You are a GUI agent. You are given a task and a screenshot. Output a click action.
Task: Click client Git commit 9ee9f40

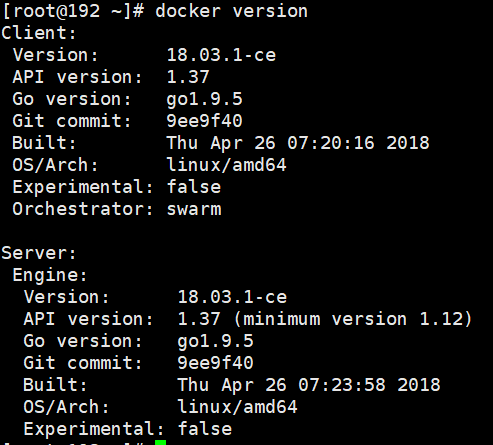(204, 121)
